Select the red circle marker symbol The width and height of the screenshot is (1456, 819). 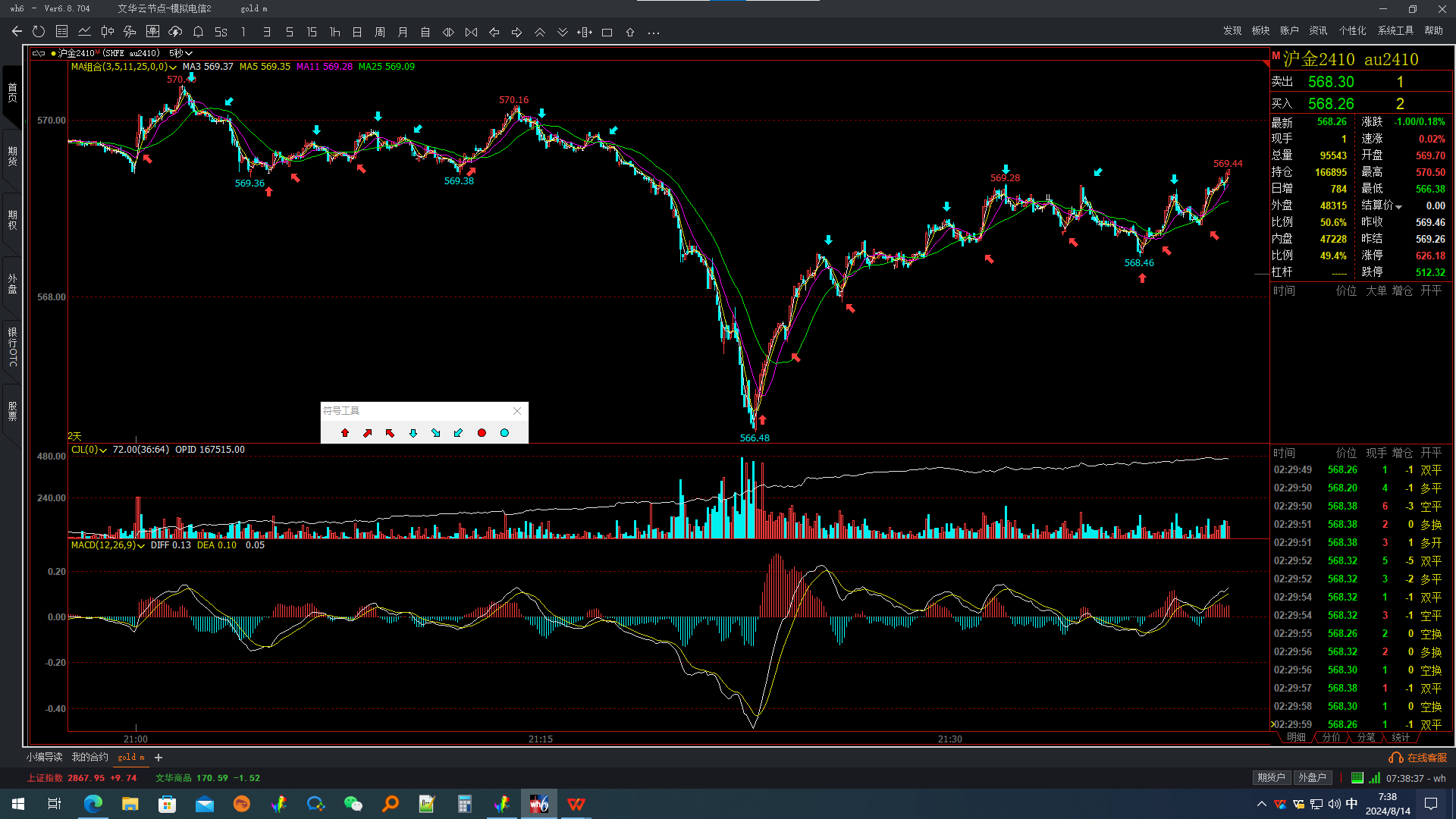(482, 433)
